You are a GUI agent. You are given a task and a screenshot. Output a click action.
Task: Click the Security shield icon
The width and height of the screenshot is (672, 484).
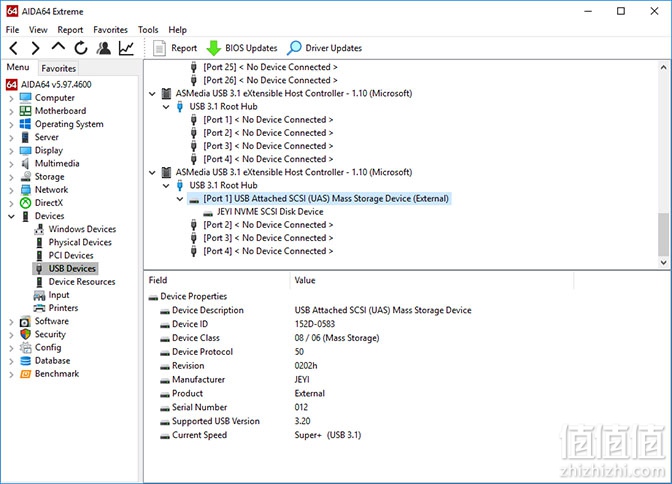point(26,334)
